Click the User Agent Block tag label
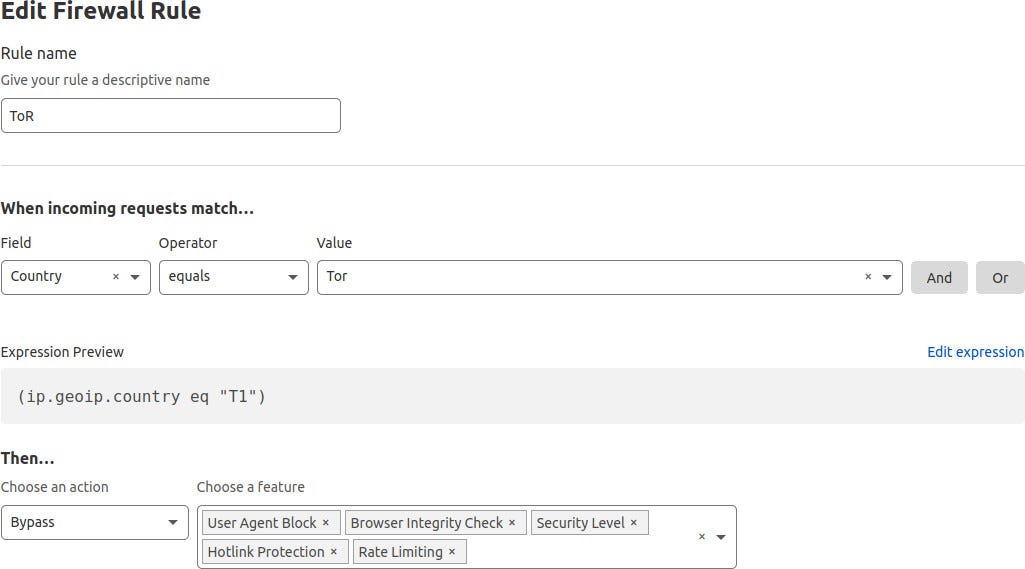This screenshot has width=1025, height=569. [262, 523]
